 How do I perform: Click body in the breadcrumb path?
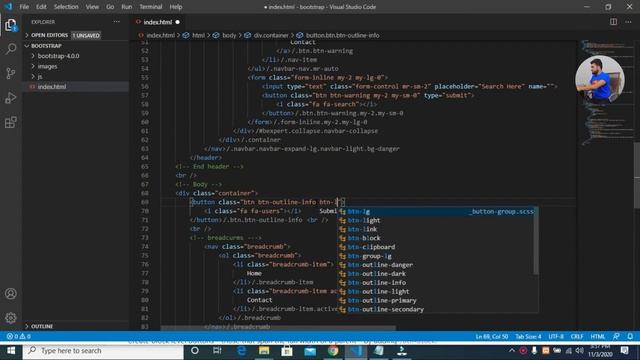(x=229, y=36)
